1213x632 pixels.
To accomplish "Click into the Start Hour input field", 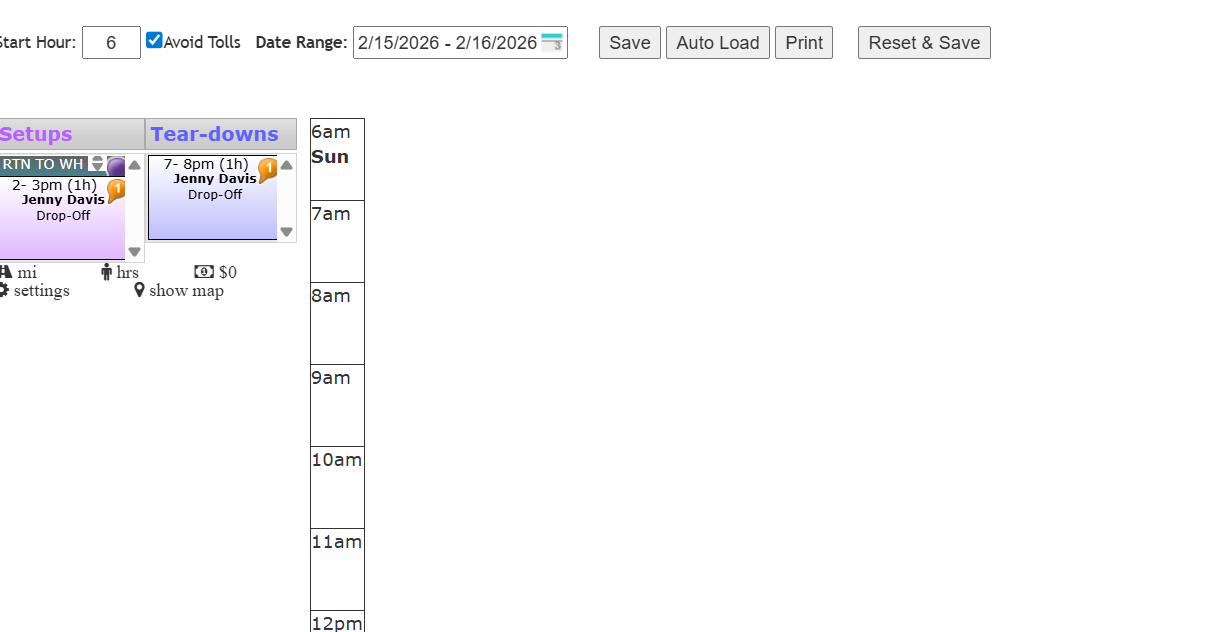I will [111, 43].
